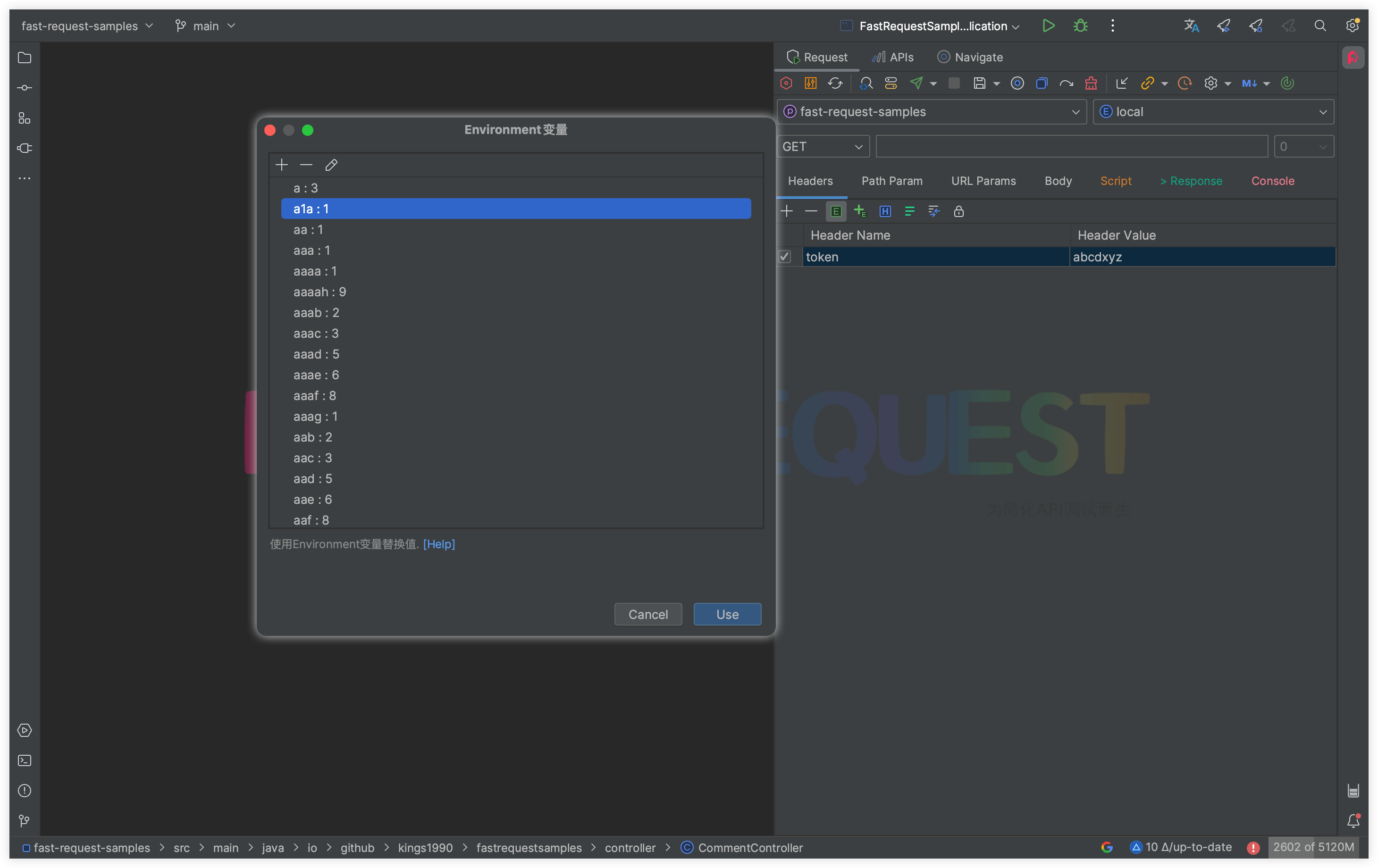
Task: Toggle the blue H global-header button
Action: coord(885,212)
